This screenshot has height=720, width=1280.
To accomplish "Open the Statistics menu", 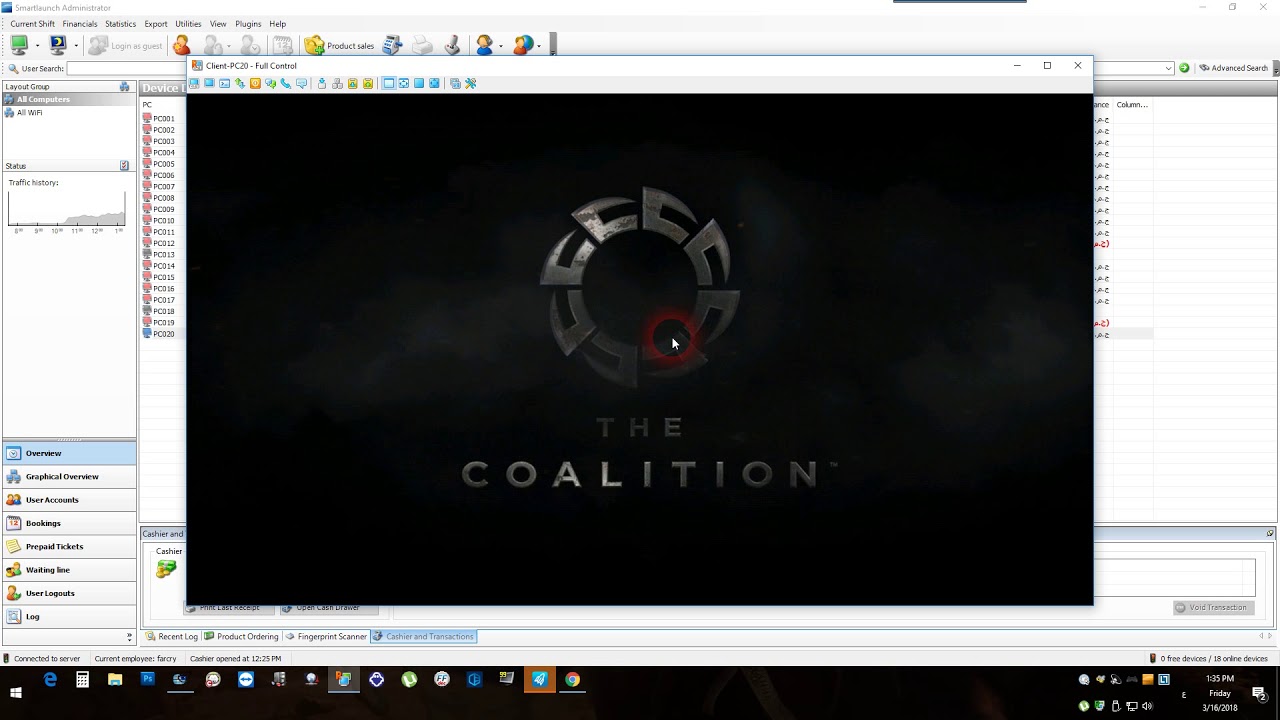I will 120,24.
